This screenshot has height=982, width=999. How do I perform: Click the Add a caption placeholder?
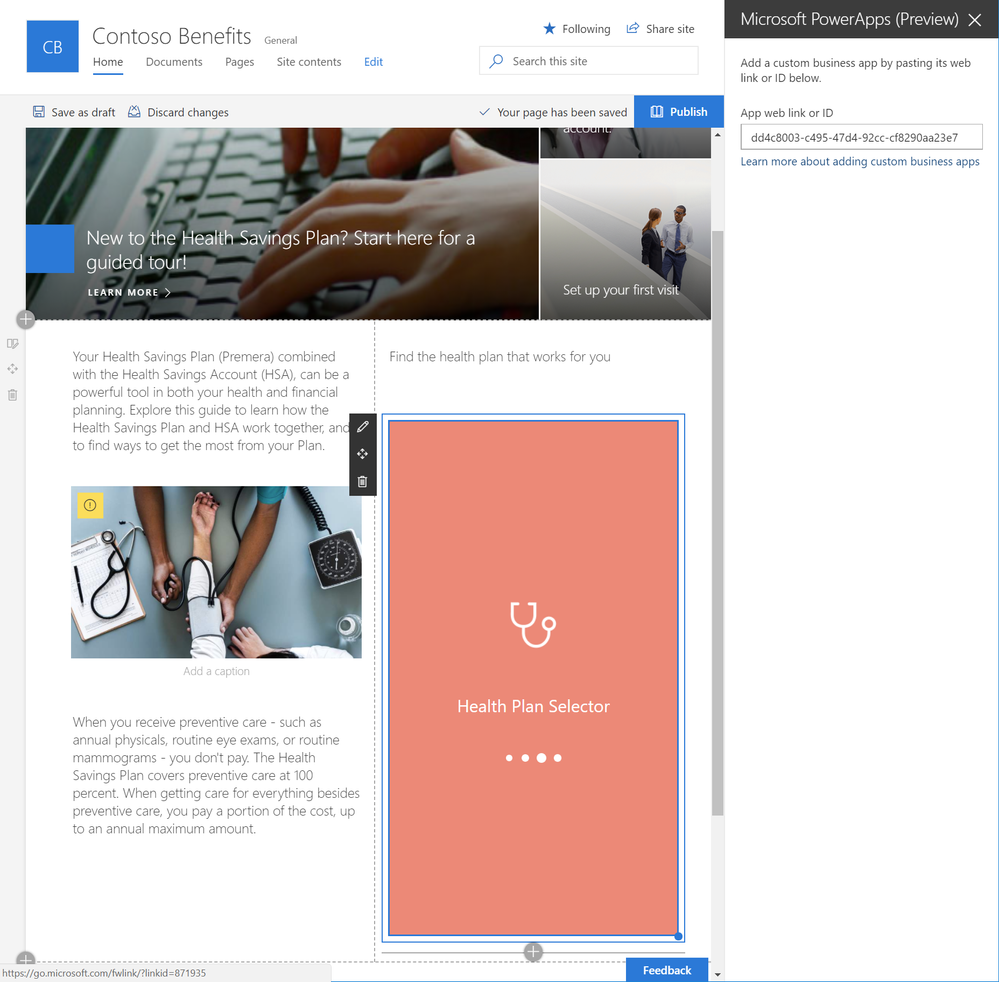(216, 671)
